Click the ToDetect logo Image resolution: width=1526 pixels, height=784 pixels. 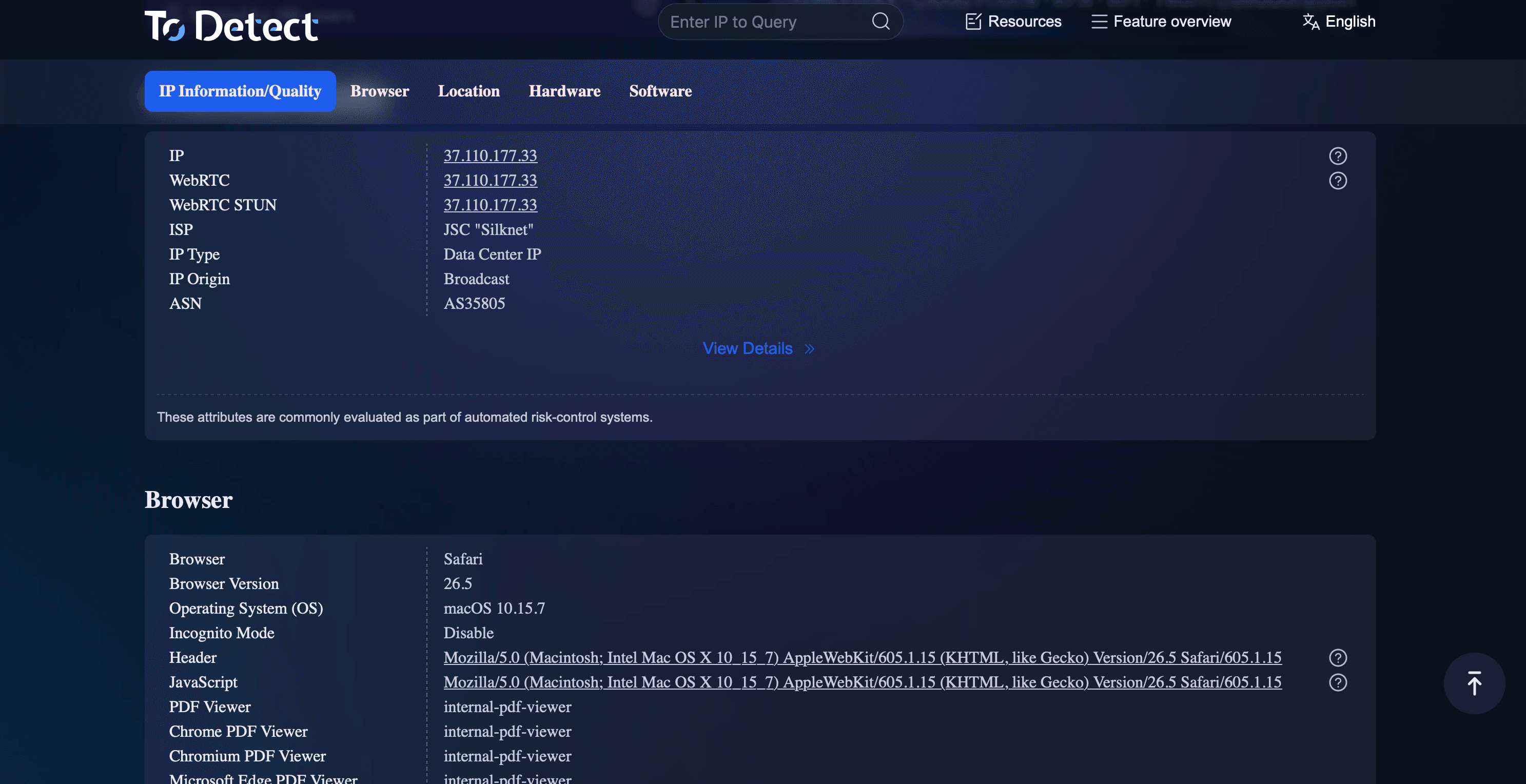pos(231,26)
